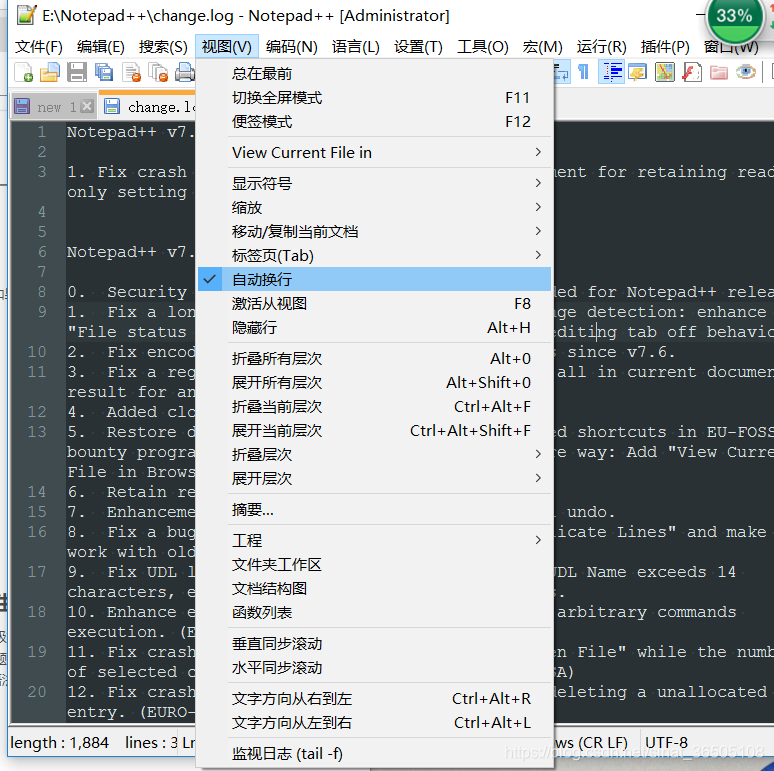Choose 展开当前层次 Ctrl+Alt+Shift+F
The height and width of the screenshot is (771, 774).
click(x=374, y=430)
